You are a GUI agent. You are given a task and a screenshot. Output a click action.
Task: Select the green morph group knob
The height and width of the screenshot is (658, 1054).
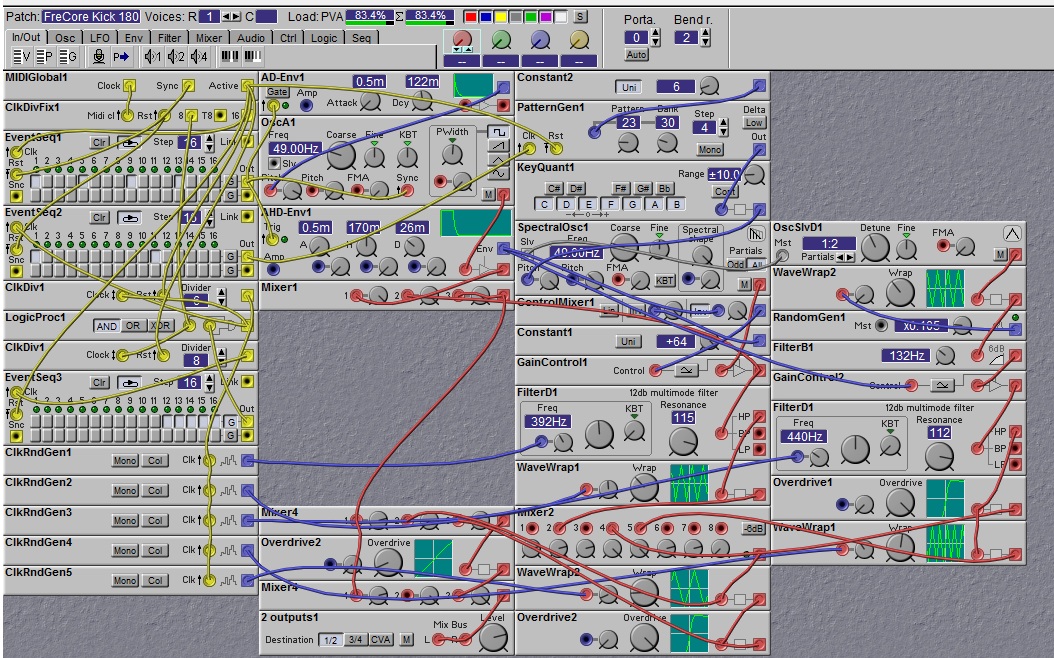(x=501, y=40)
